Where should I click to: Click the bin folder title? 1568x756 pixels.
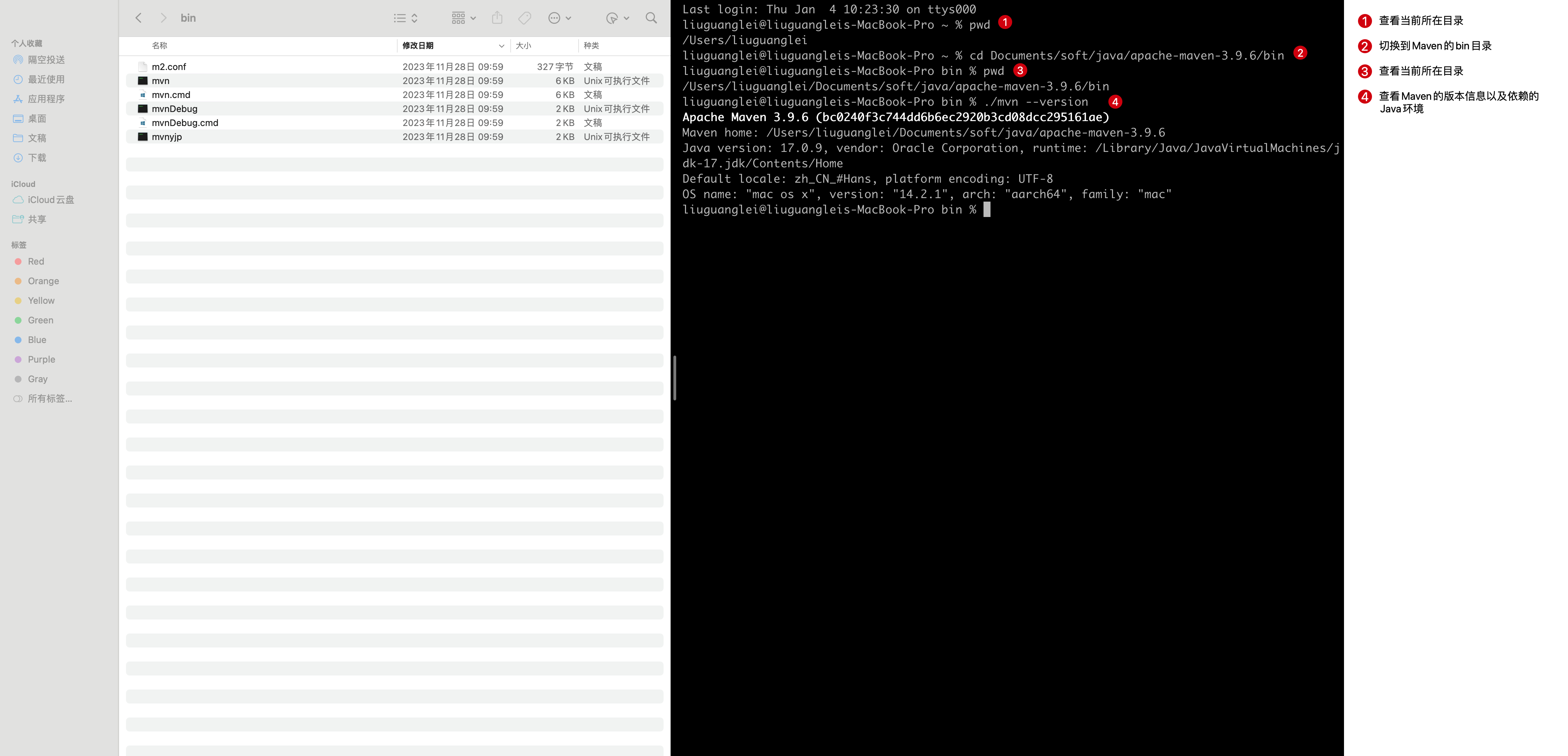point(188,18)
